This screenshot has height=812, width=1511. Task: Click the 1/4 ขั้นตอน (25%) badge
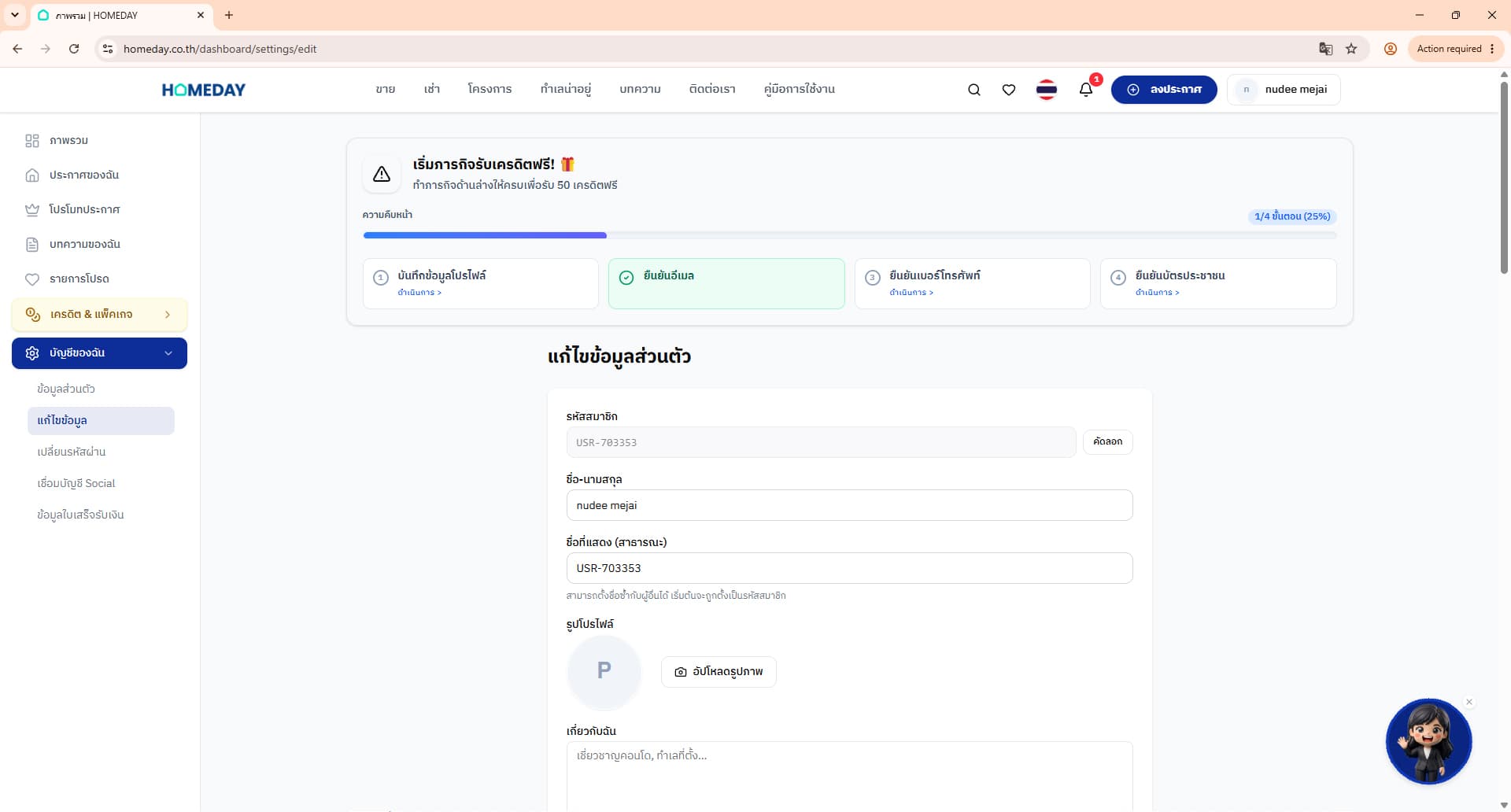pyautogui.click(x=1292, y=216)
